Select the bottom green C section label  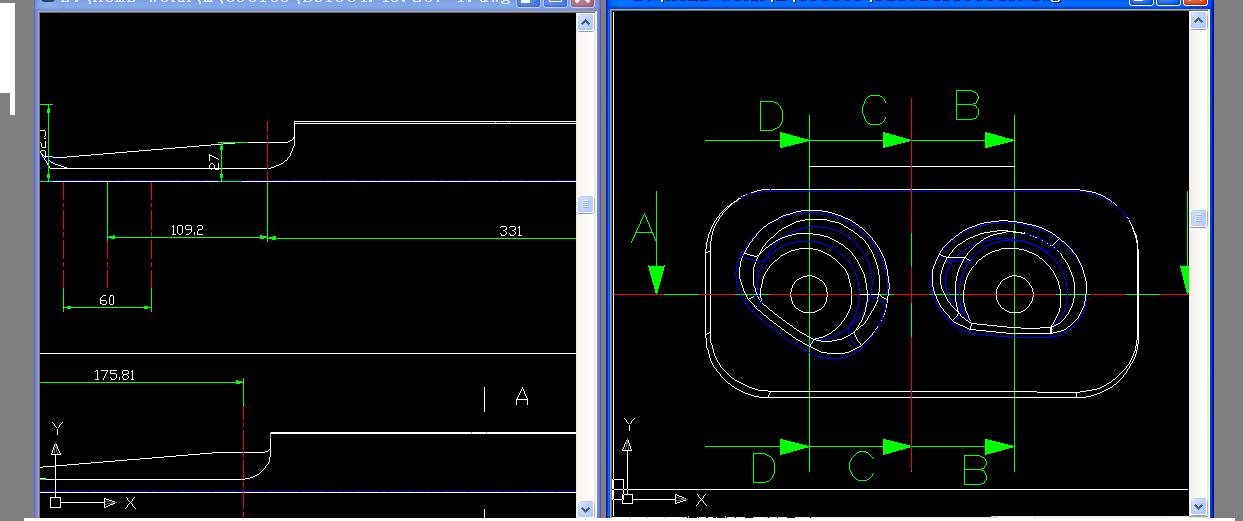[862, 467]
